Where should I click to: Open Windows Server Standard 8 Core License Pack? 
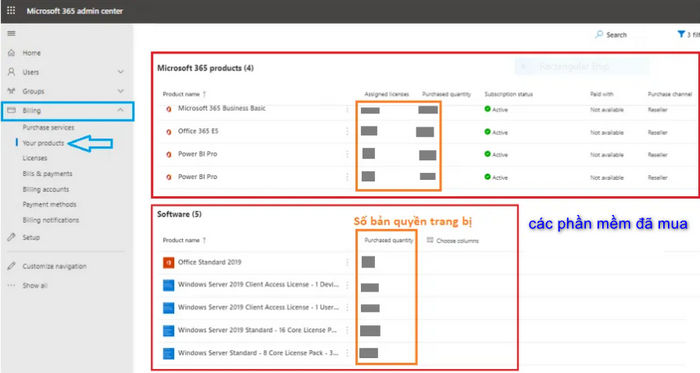[x=258, y=353]
